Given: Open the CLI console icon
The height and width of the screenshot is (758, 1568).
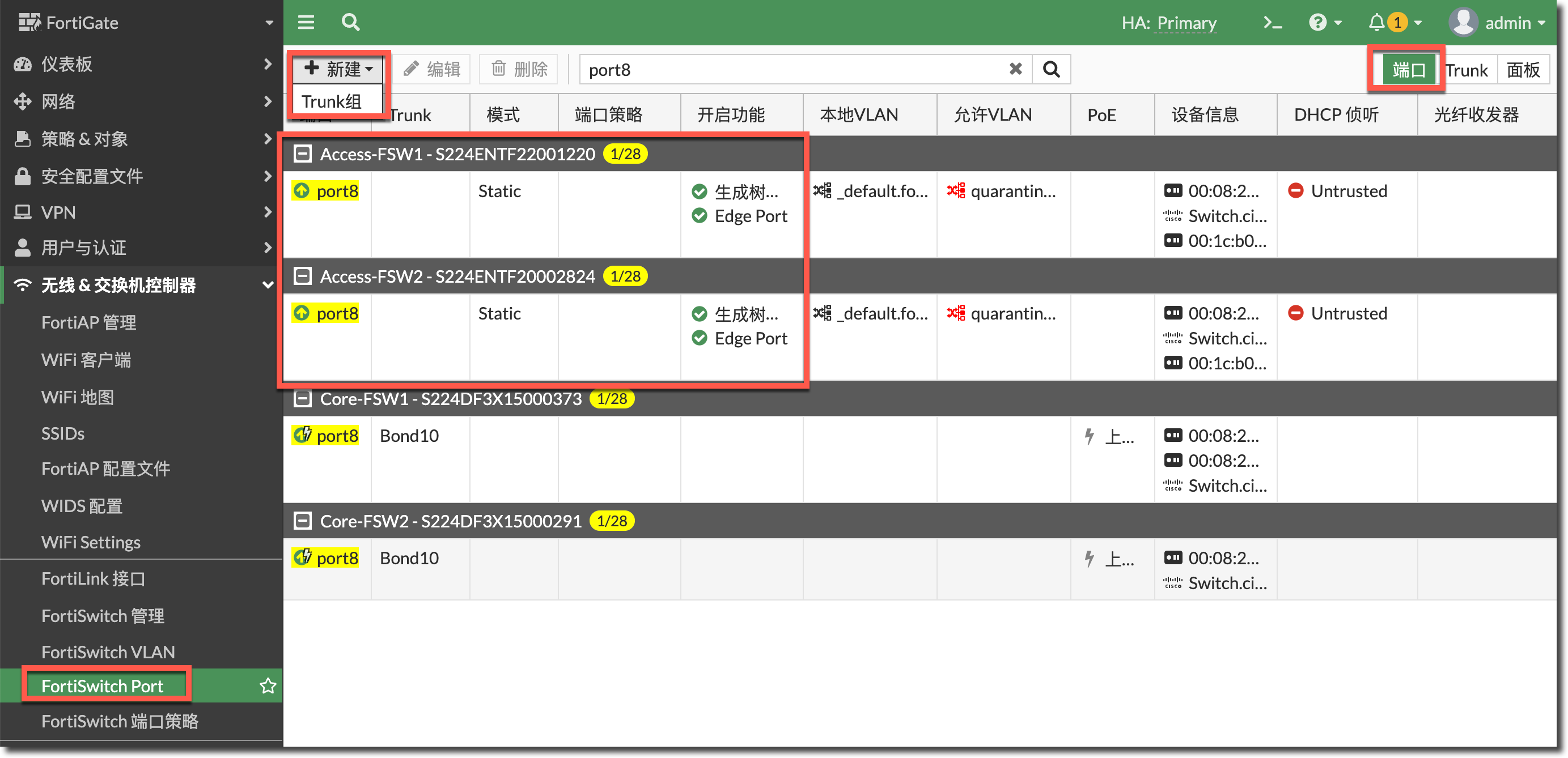Looking at the screenshot, I should (x=1272, y=23).
